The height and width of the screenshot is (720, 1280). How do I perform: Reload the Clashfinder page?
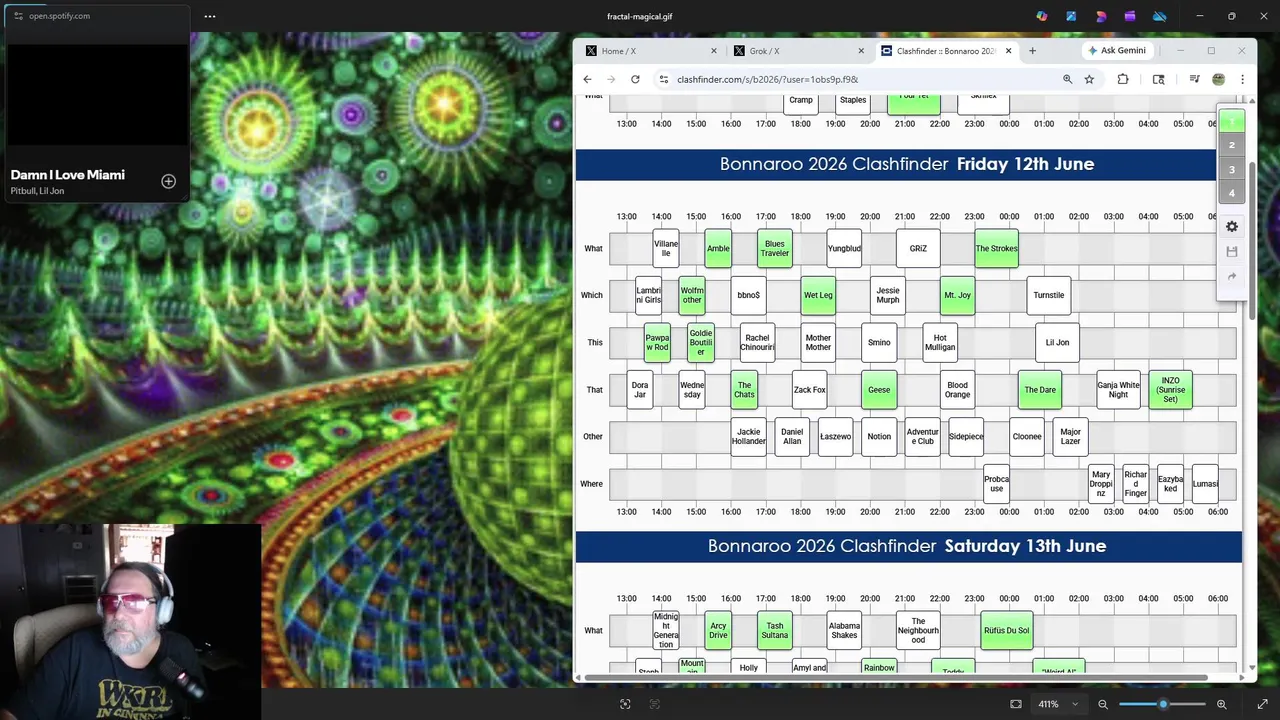(x=635, y=79)
